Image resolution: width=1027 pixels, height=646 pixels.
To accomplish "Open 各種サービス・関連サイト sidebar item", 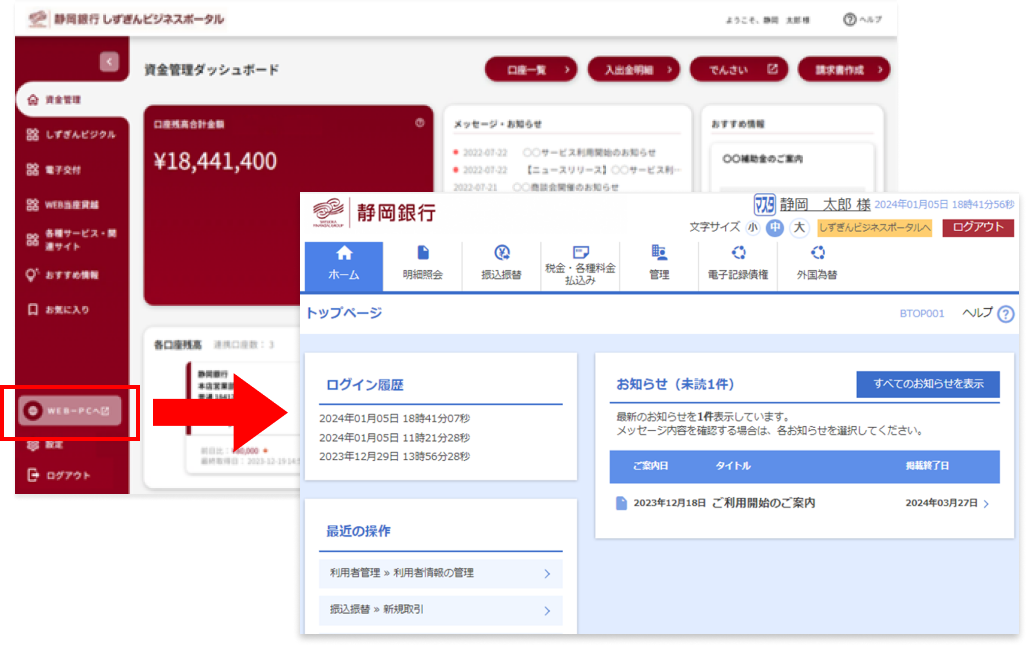I will 72,240.
